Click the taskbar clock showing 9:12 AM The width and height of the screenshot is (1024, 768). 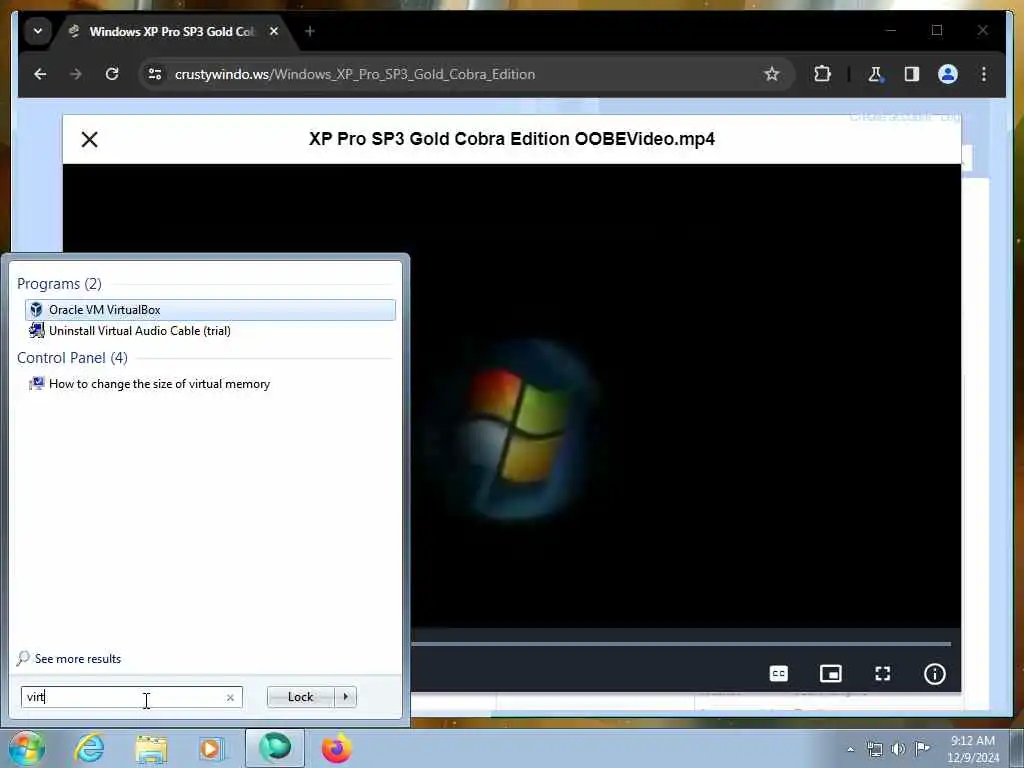973,749
